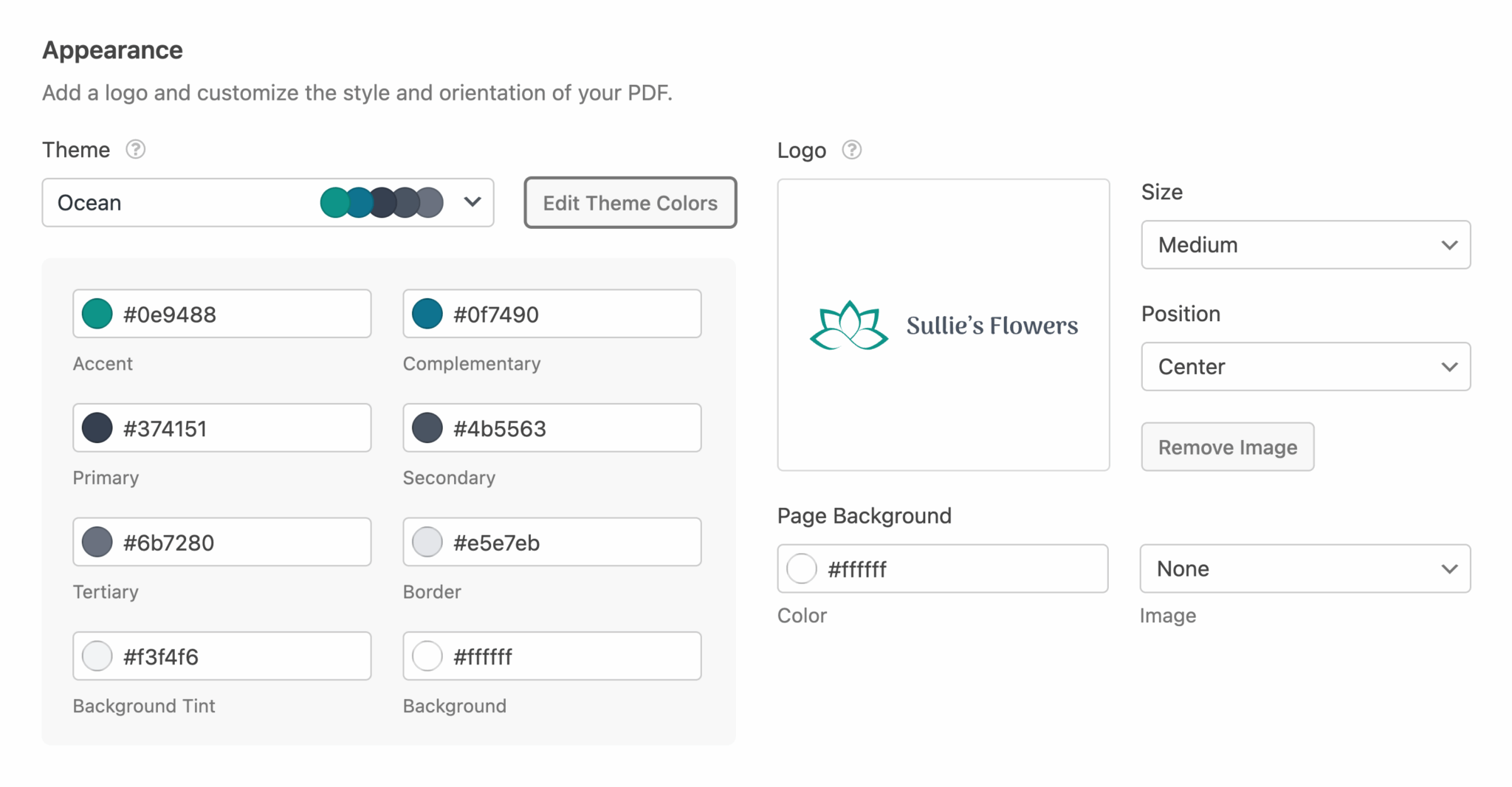Open the Primary color picker
1512x787 pixels.
coord(96,427)
